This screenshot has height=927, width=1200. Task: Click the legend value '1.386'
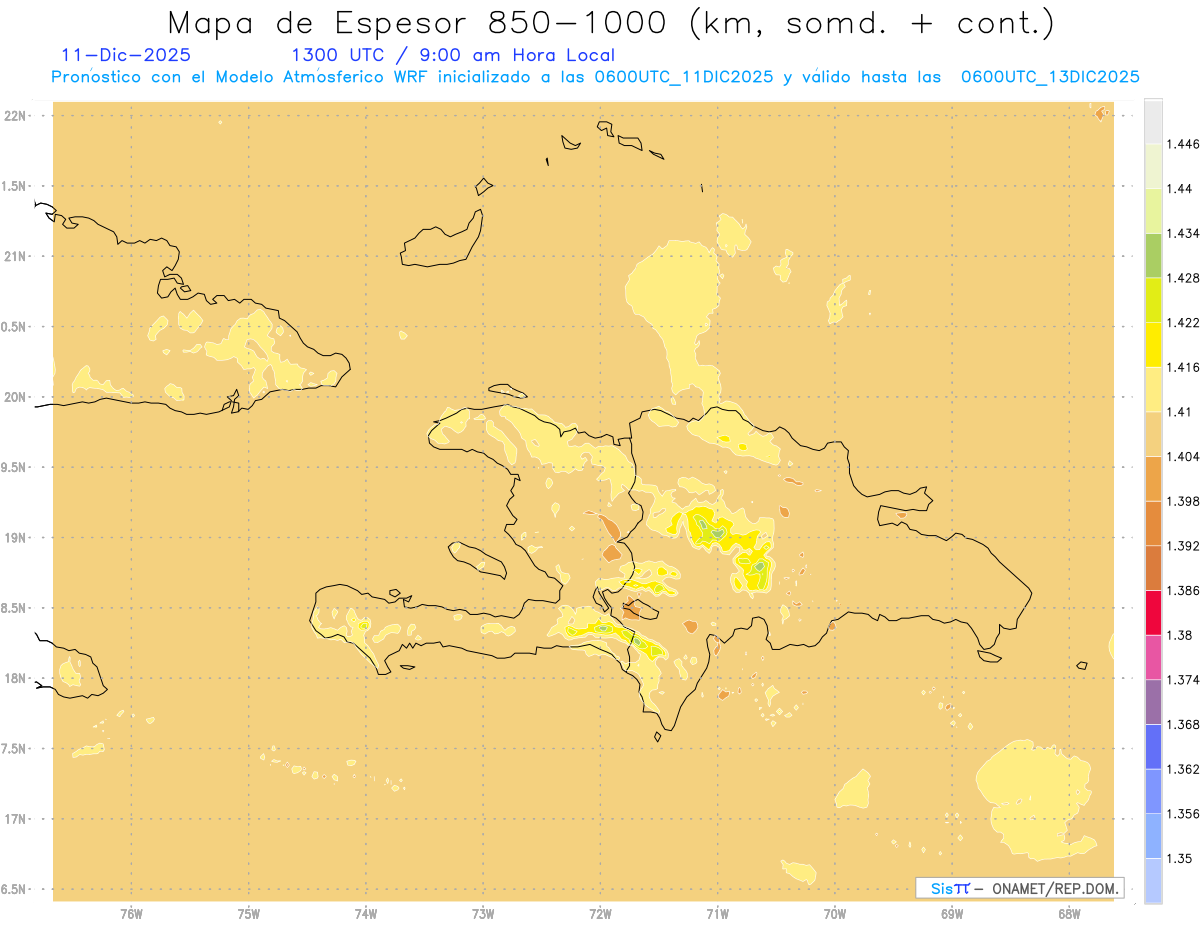pos(1183,590)
